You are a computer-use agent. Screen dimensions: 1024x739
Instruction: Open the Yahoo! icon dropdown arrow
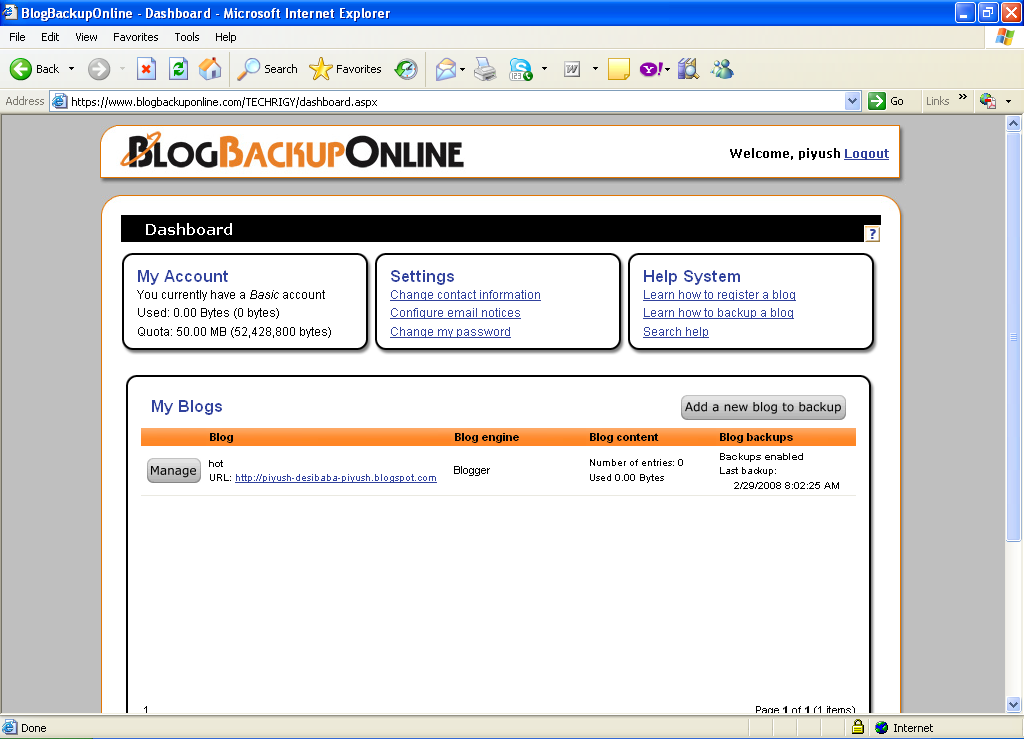(x=667, y=69)
